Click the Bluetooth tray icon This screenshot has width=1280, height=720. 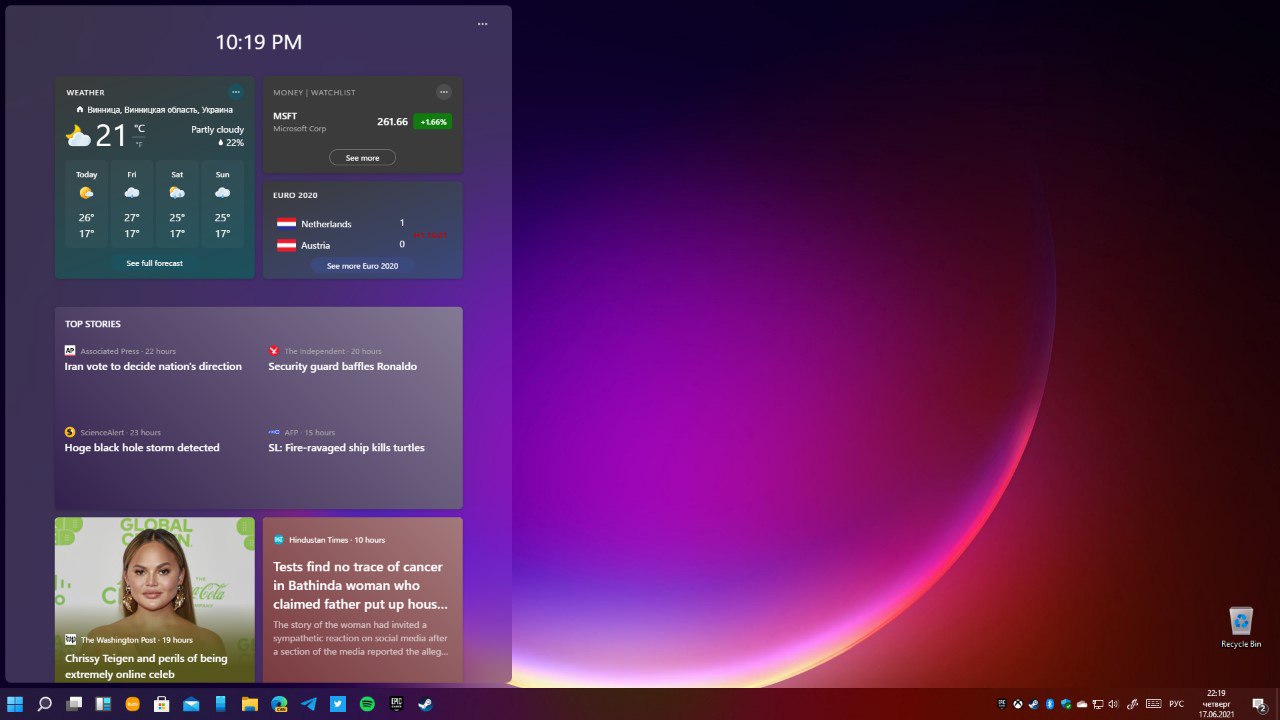1050,704
